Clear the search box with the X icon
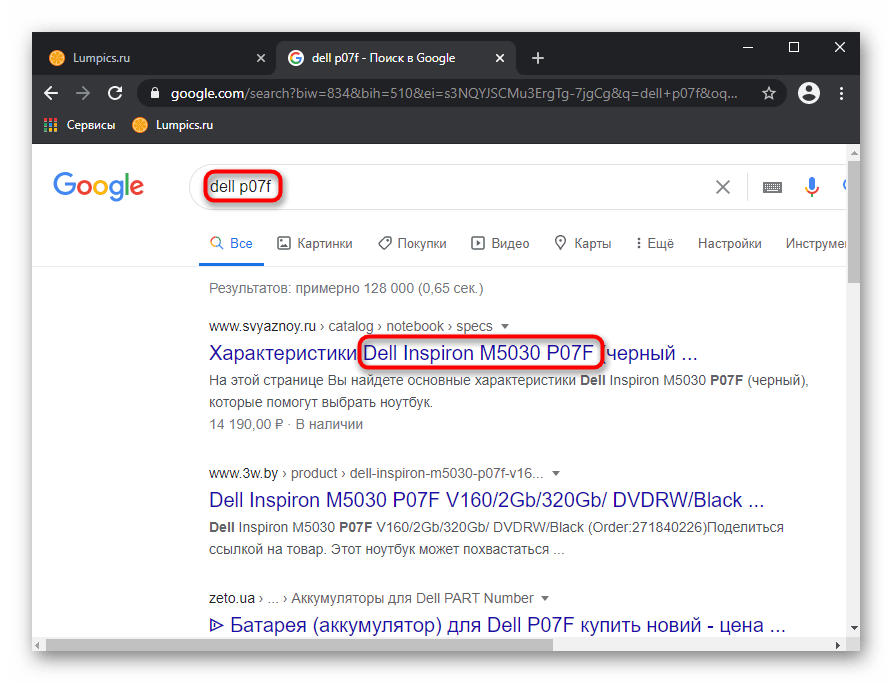The image size is (892, 683). coord(722,187)
